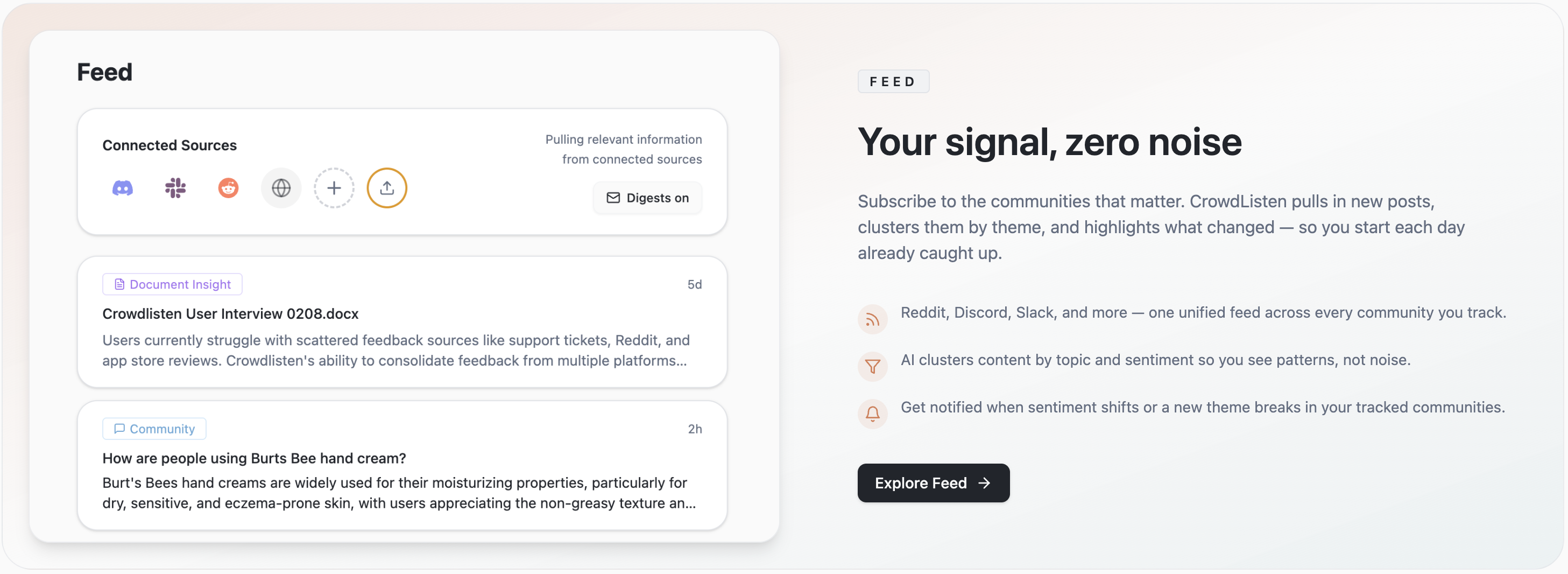Open the Community badge
The height and width of the screenshot is (574, 1568).
click(153, 429)
